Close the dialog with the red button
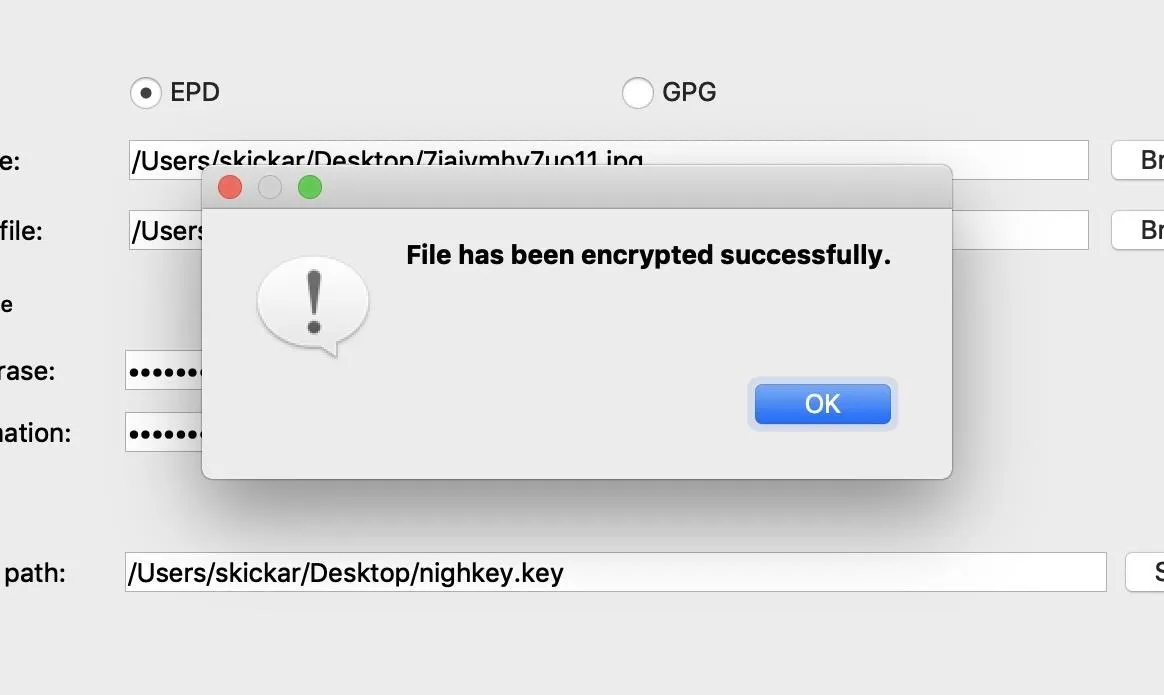This screenshot has width=1164, height=695. click(230, 187)
